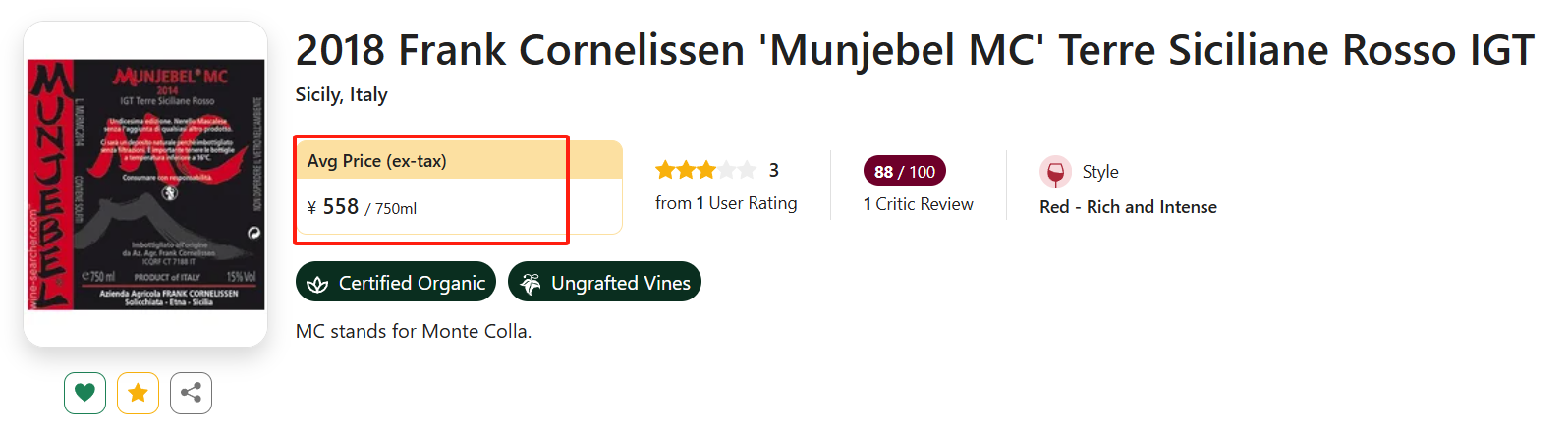Image resolution: width=1568 pixels, height=434 pixels.
Task: Click the five-star user rating stars
Action: tap(705, 170)
